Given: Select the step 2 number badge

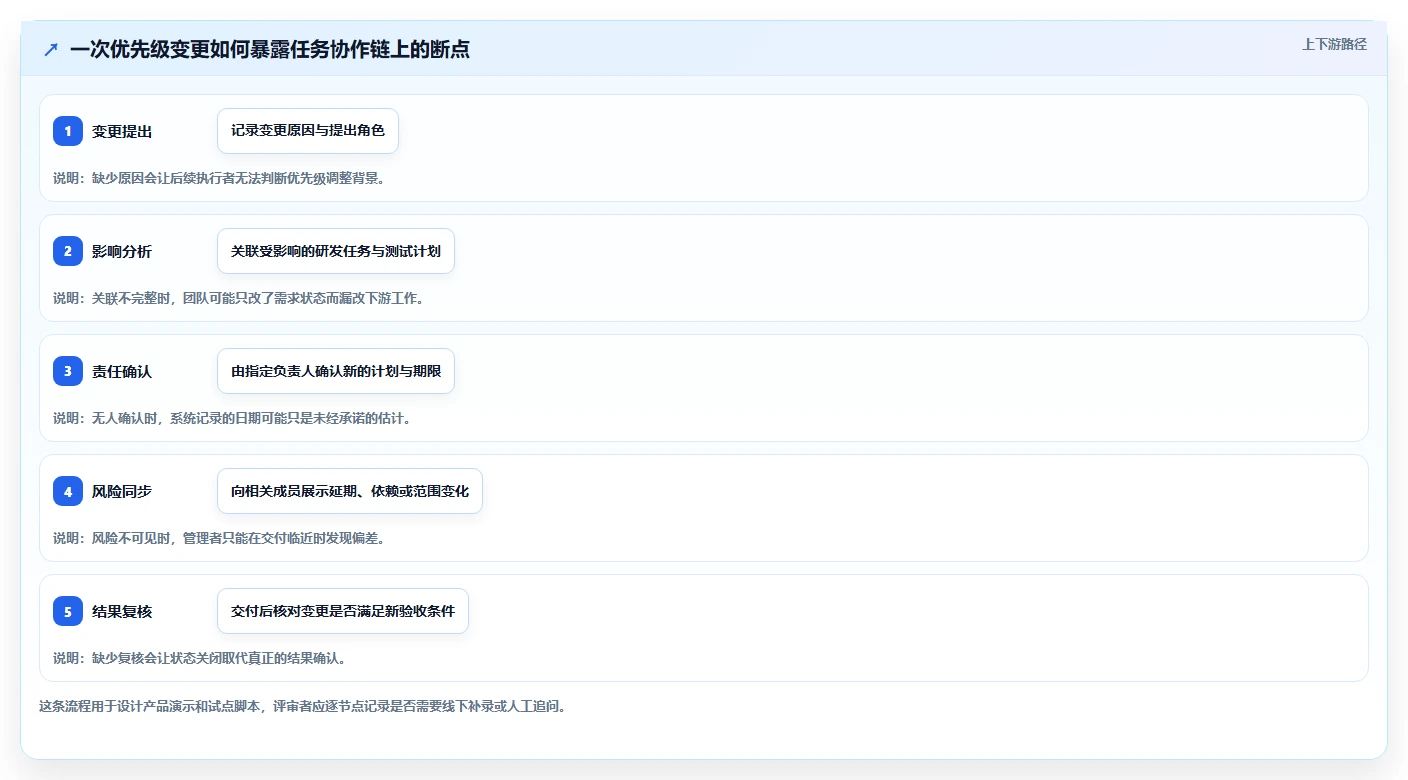Looking at the screenshot, I should point(68,251).
